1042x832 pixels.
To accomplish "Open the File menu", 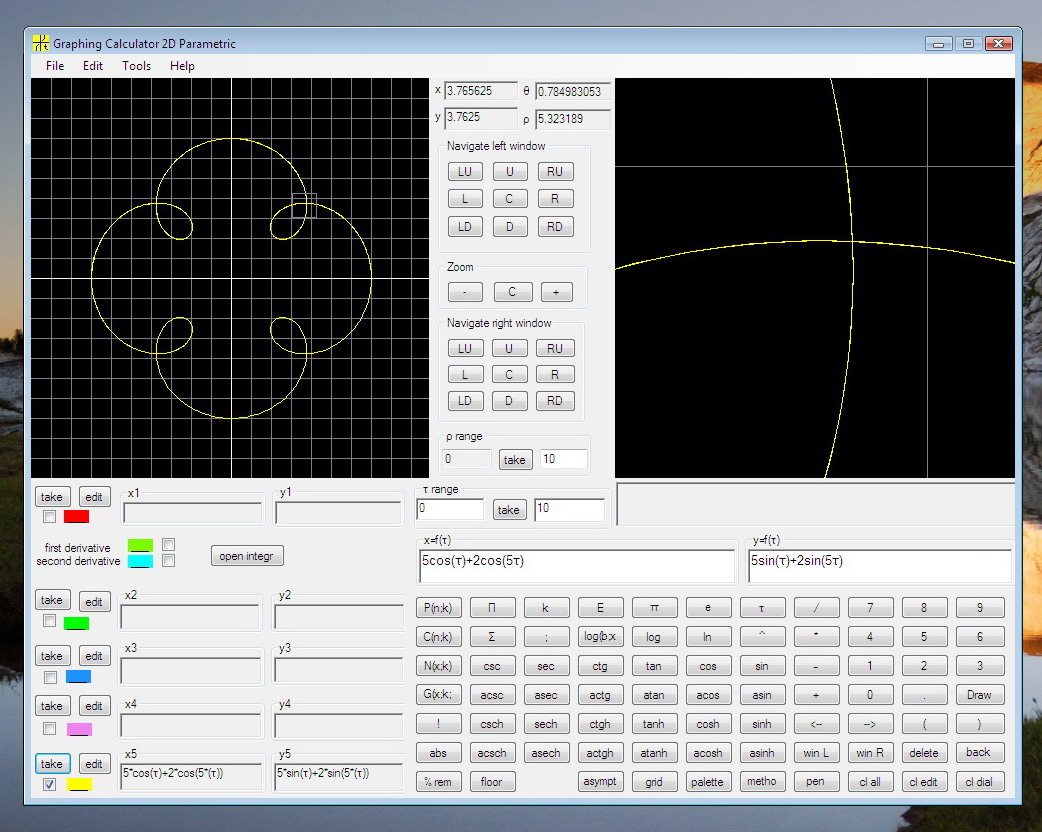I will tap(54, 66).
